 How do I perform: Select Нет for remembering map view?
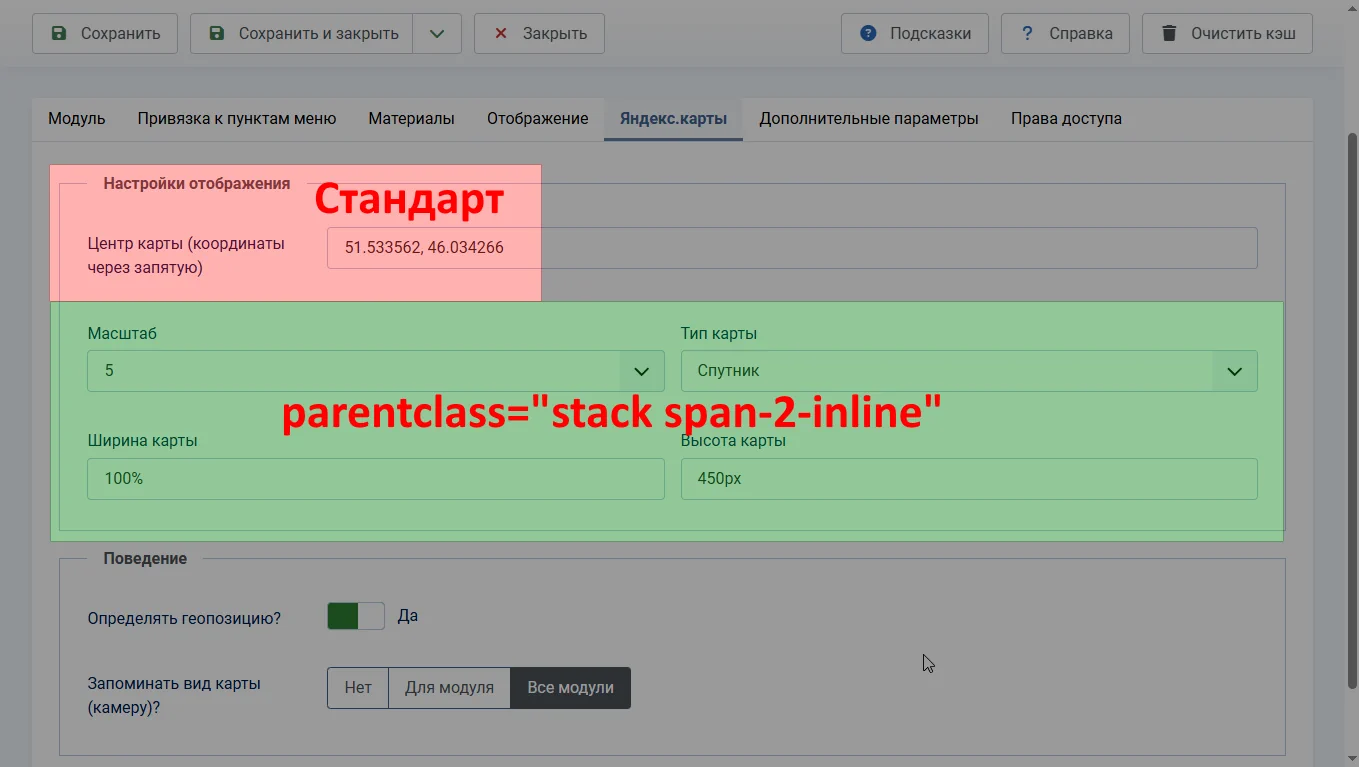pos(358,688)
